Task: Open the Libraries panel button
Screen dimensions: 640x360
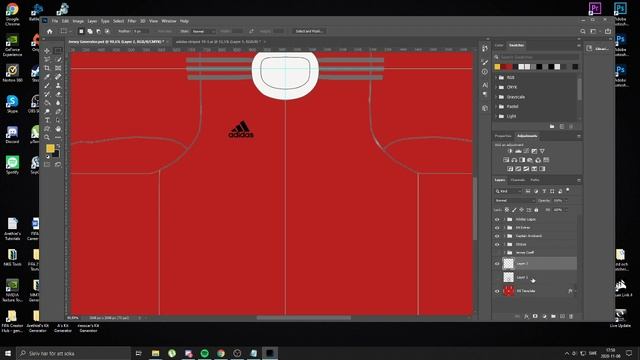Action: (598, 49)
